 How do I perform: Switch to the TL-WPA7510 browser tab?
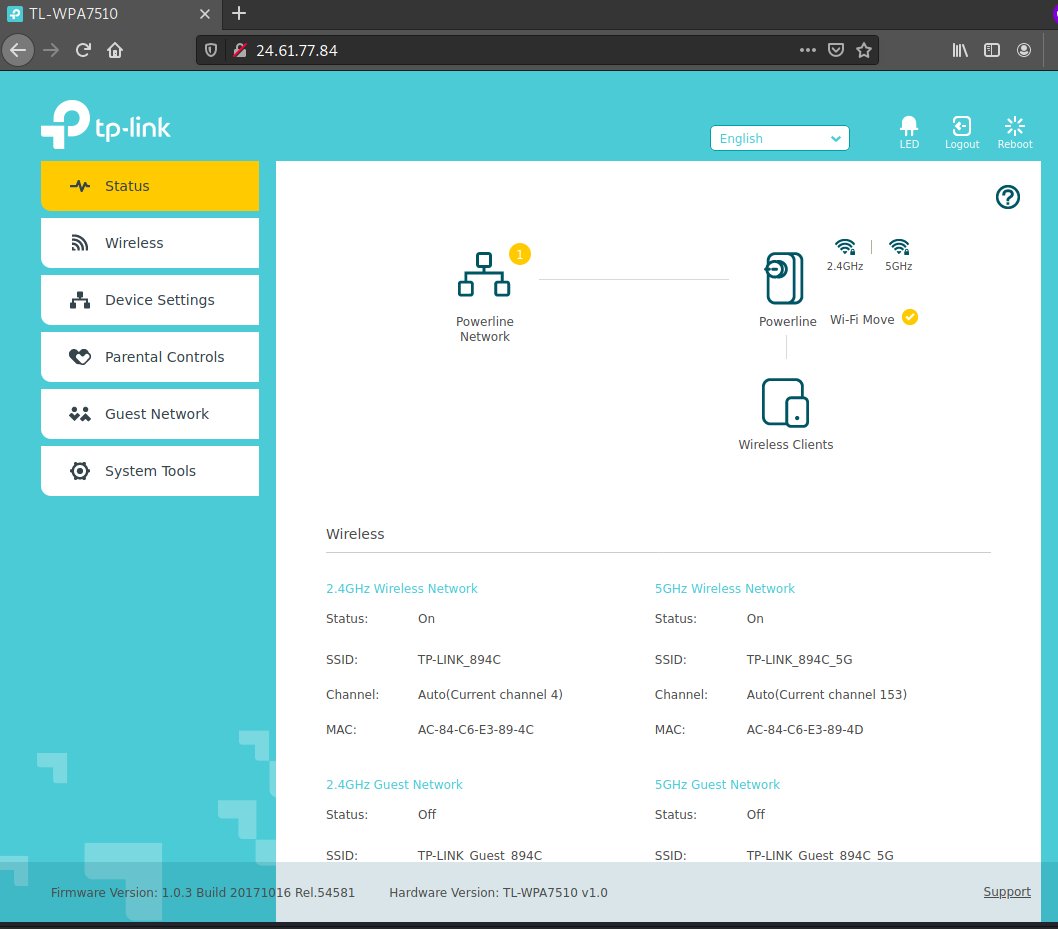tap(70, 14)
